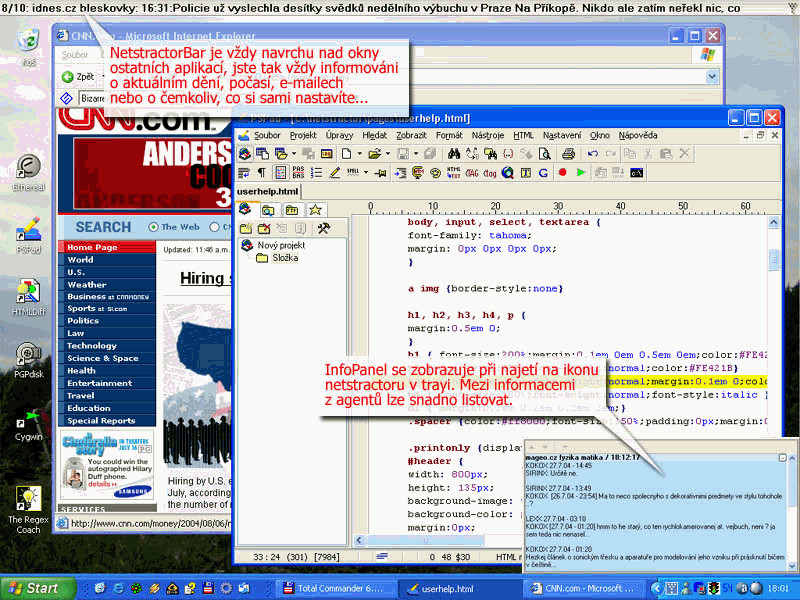Toggle the word wrap icon in PSPad

(x=243, y=173)
